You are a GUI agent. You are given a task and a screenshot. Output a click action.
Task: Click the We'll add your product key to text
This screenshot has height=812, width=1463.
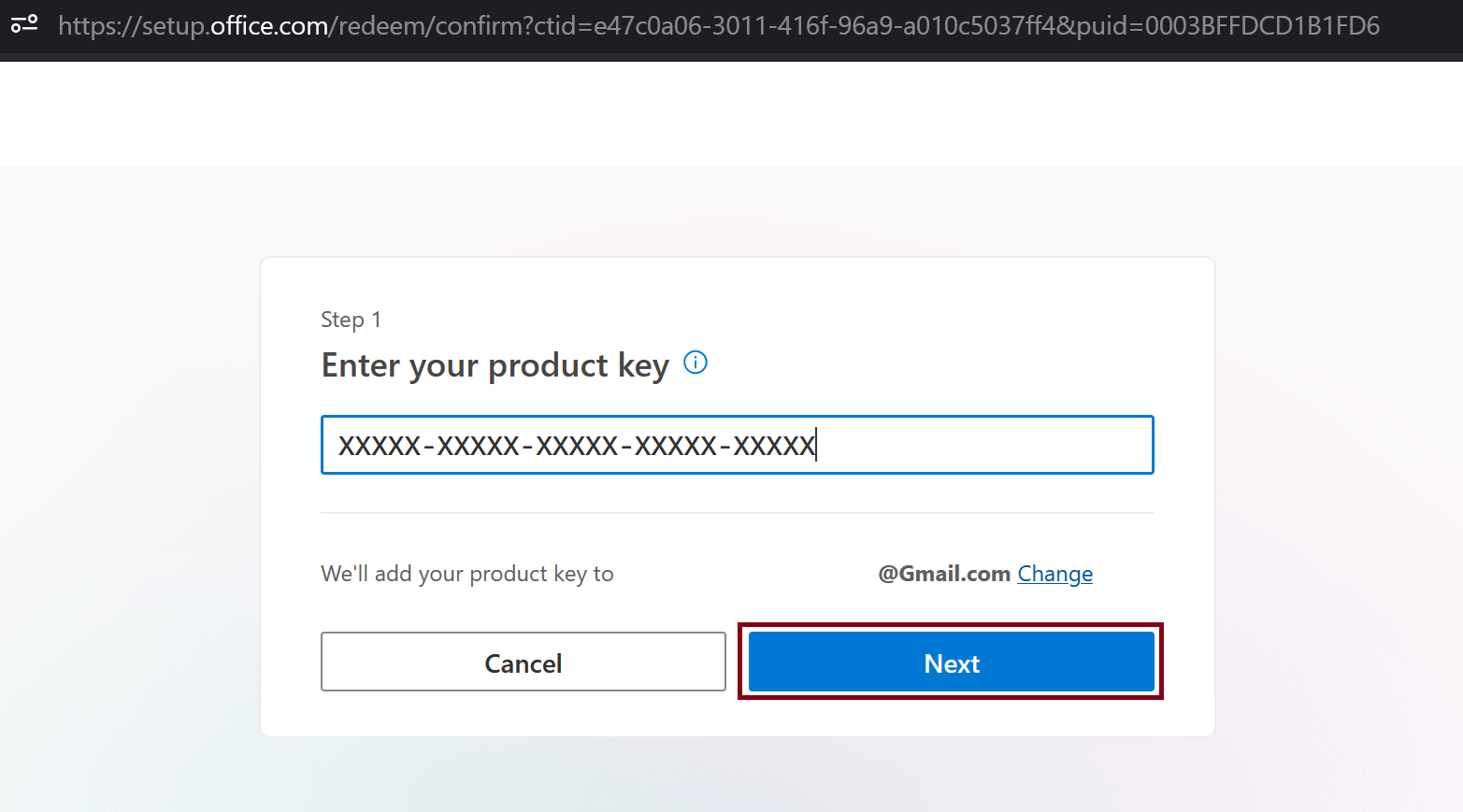coord(467,574)
